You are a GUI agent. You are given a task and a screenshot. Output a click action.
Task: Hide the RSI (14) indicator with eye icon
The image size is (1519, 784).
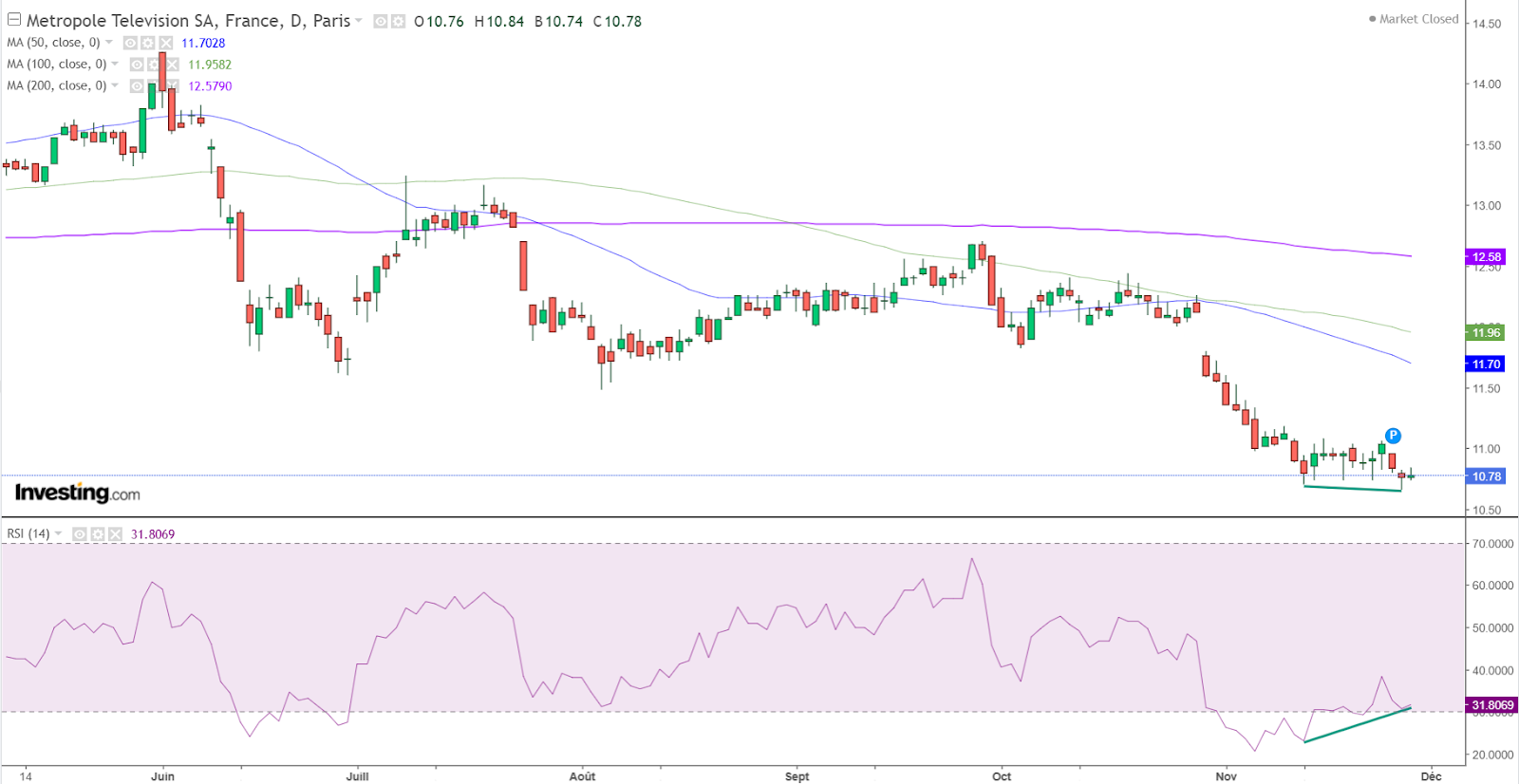pos(80,534)
